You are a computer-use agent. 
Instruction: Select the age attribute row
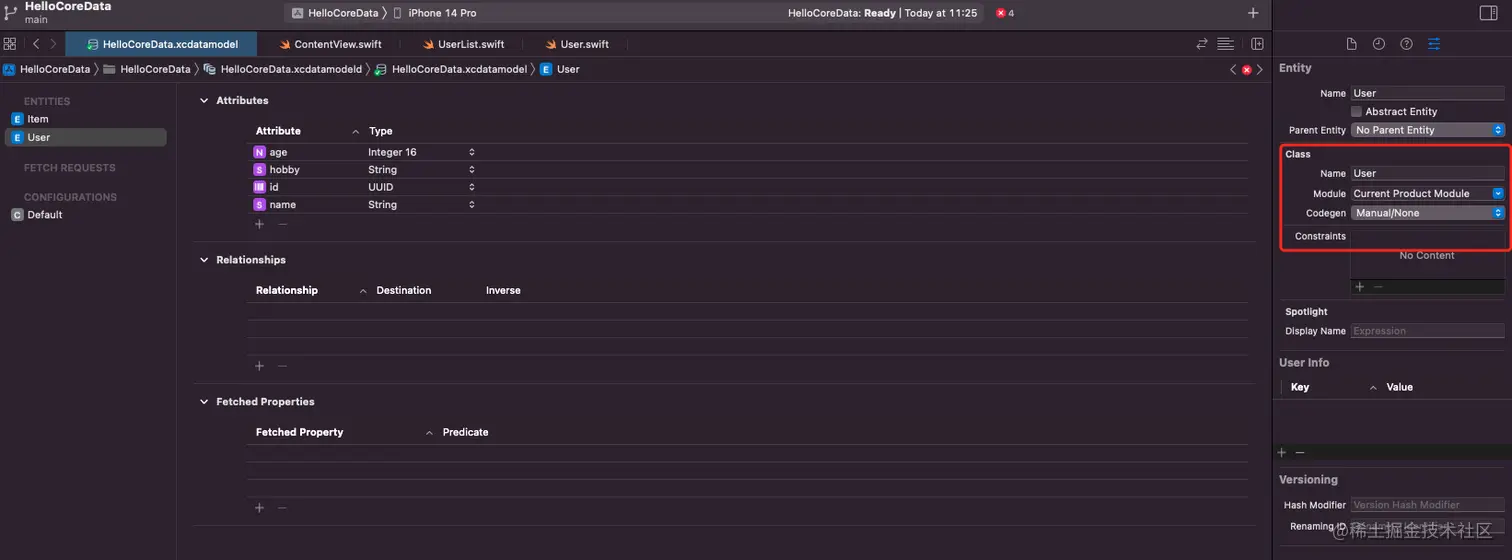pos(748,152)
